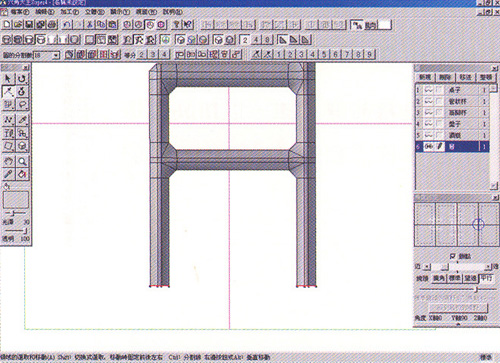The height and width of the screenshot is (363, 500).
Task: Choose the 望遠 lens button
Action: pyautogui.click(x=470, y=278)
